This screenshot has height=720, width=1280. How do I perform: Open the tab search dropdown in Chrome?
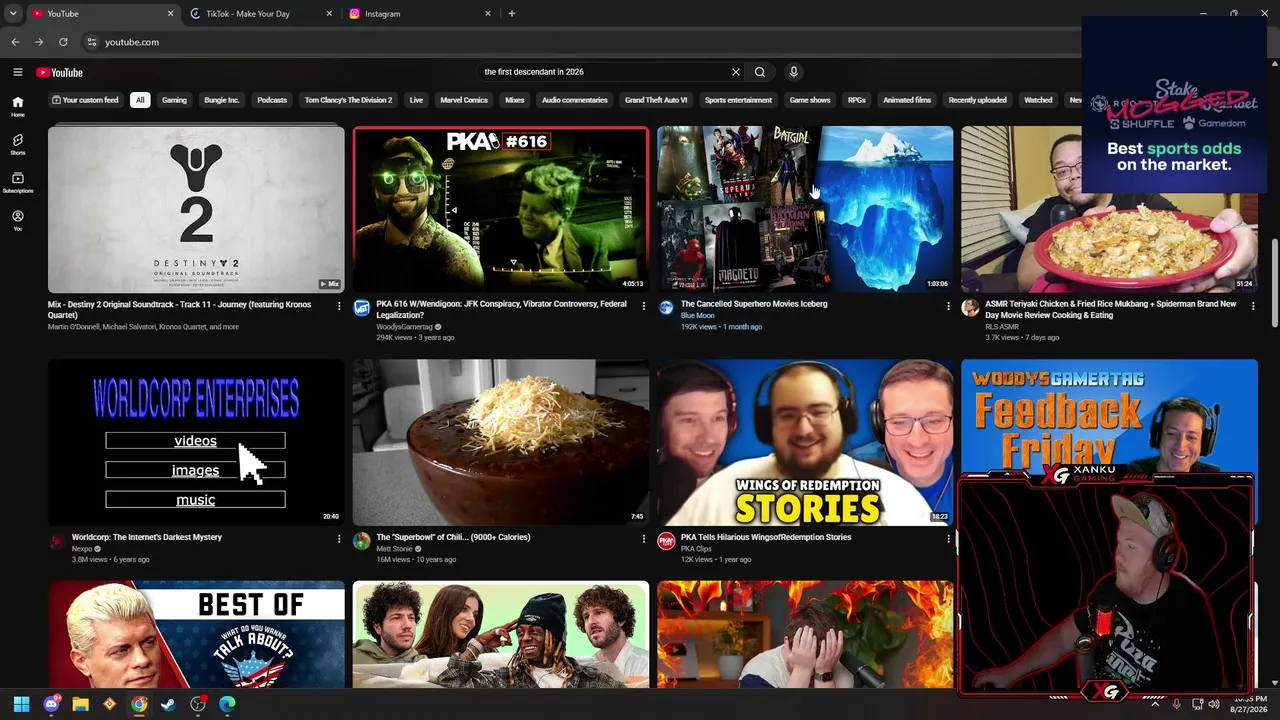[x=13, y=14]
